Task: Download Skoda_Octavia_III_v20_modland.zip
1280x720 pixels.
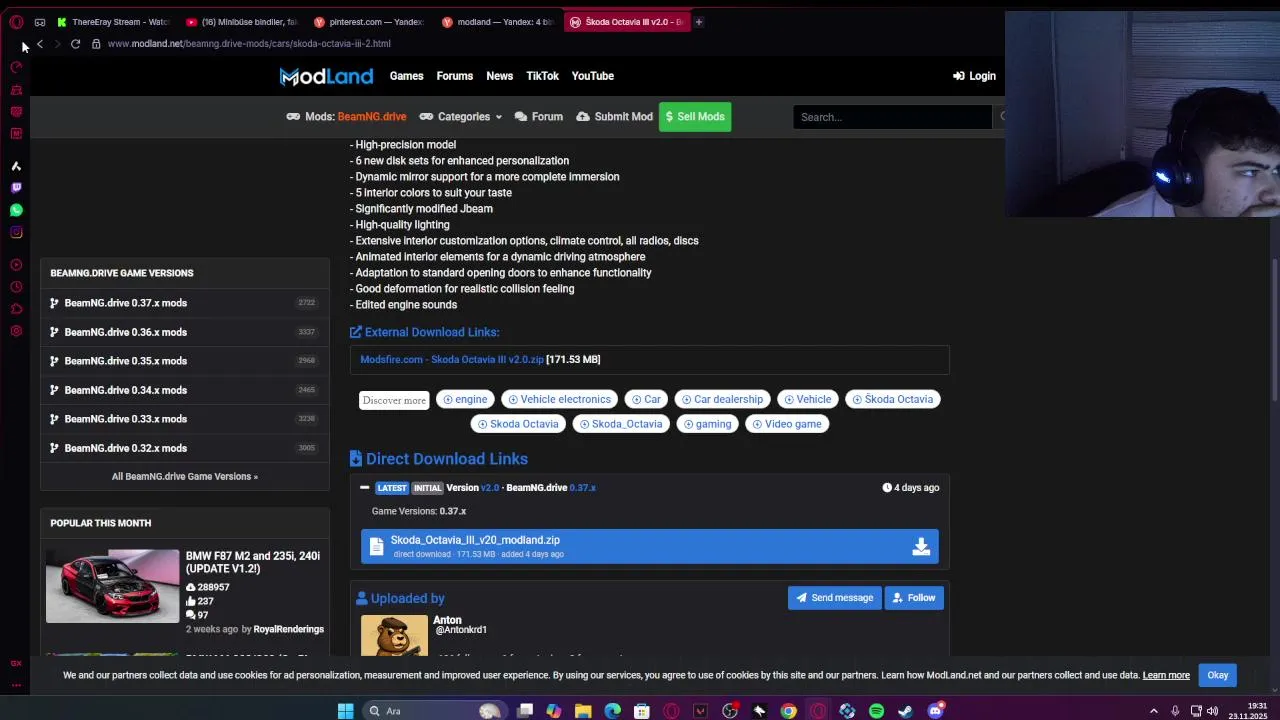Action: tap(650, 546)
